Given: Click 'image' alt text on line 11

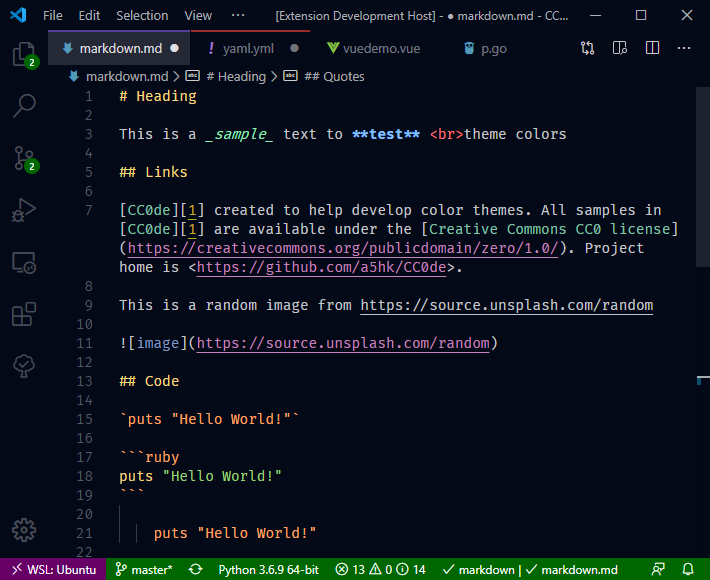Looking at the screenshot, I should pos(158,343).
